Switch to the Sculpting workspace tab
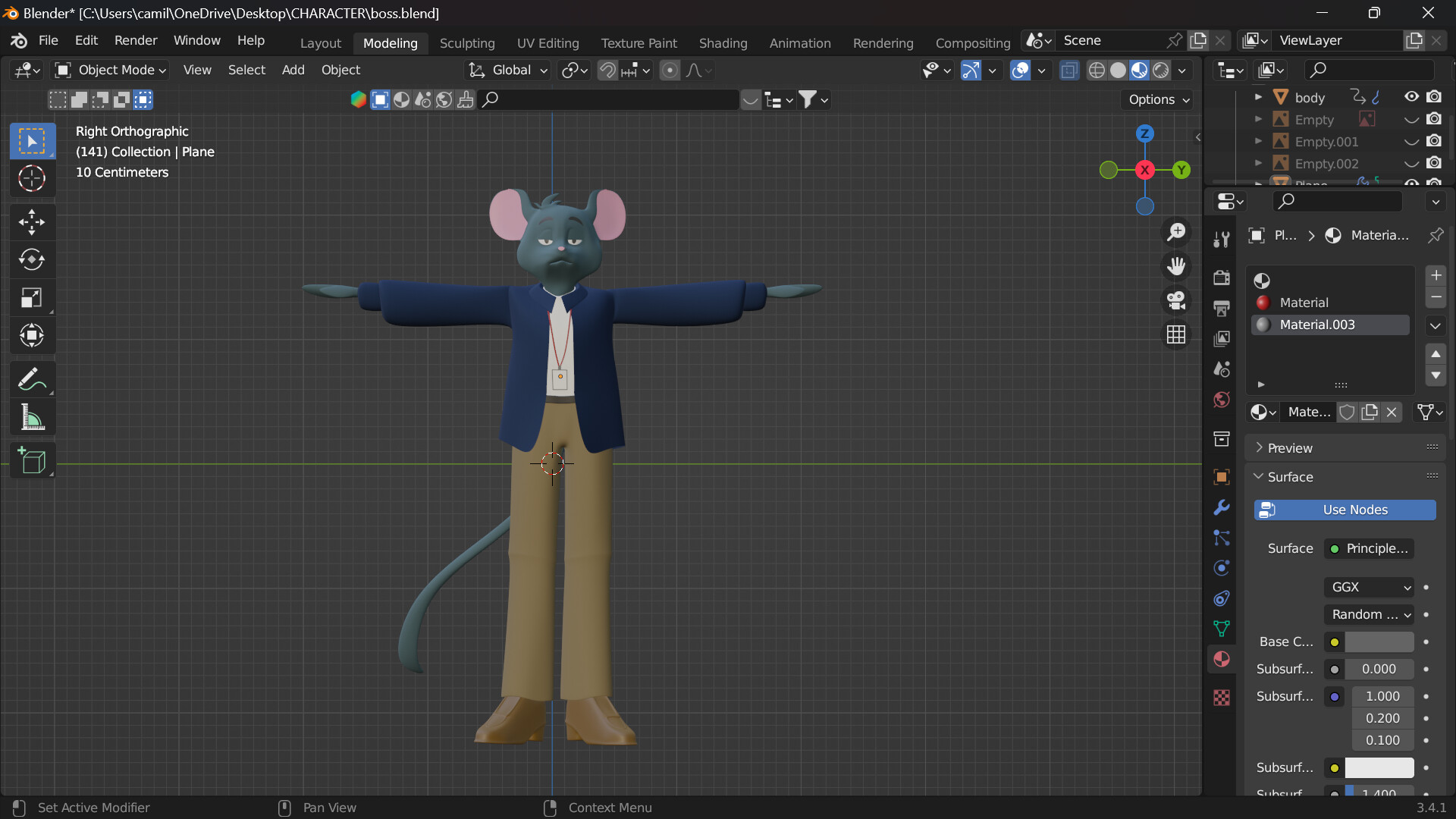 click(x=468, y=42)
